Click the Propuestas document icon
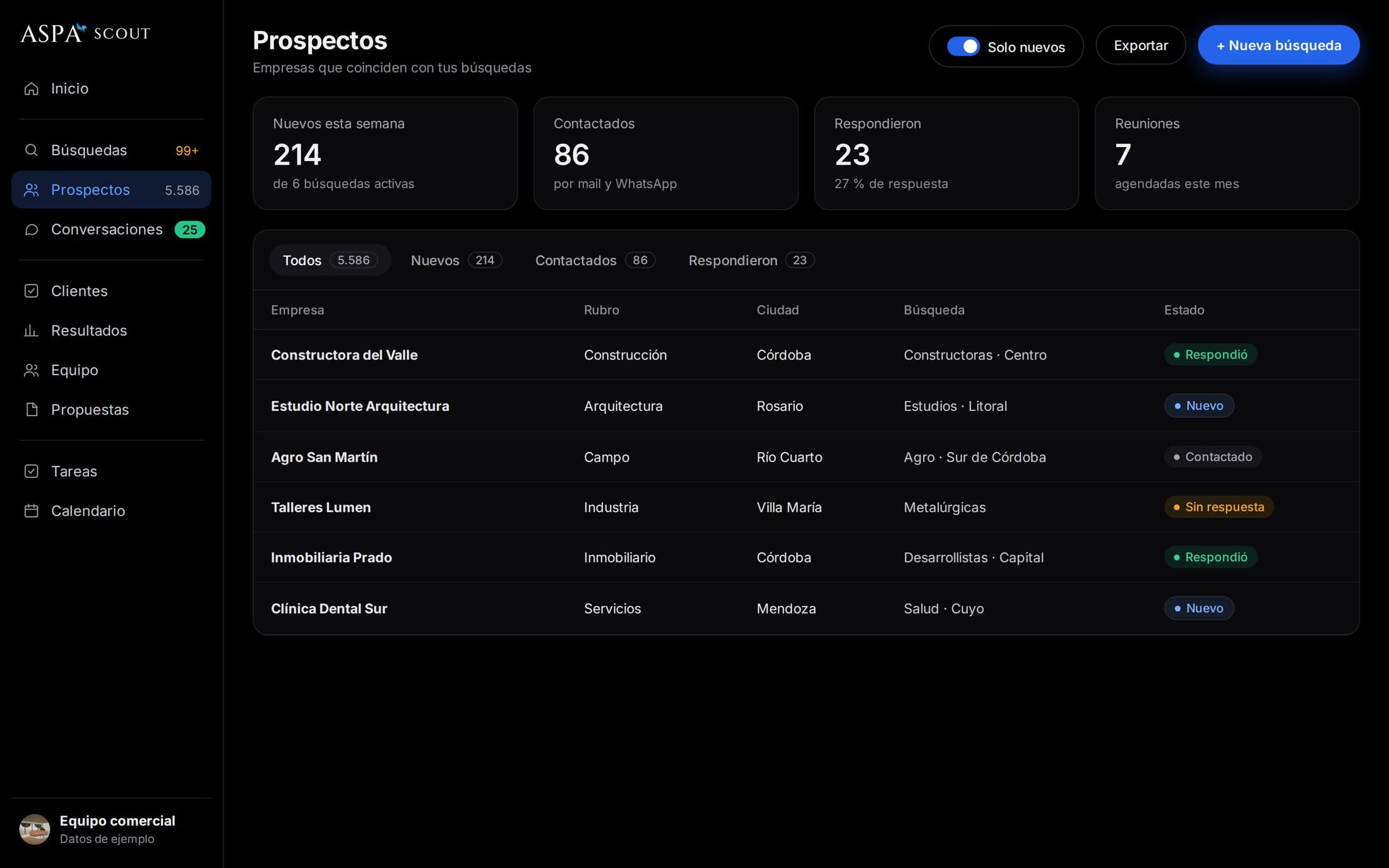This screenshot has height=868, width=1389. tap(31, 410)
